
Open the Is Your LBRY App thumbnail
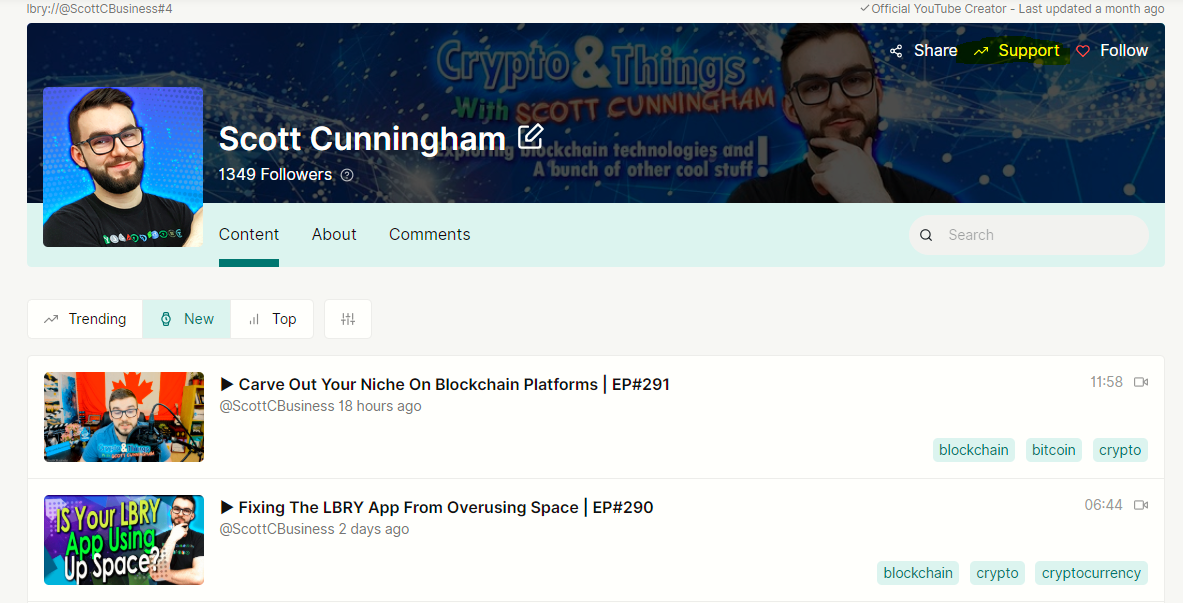[x=124, y=540]
